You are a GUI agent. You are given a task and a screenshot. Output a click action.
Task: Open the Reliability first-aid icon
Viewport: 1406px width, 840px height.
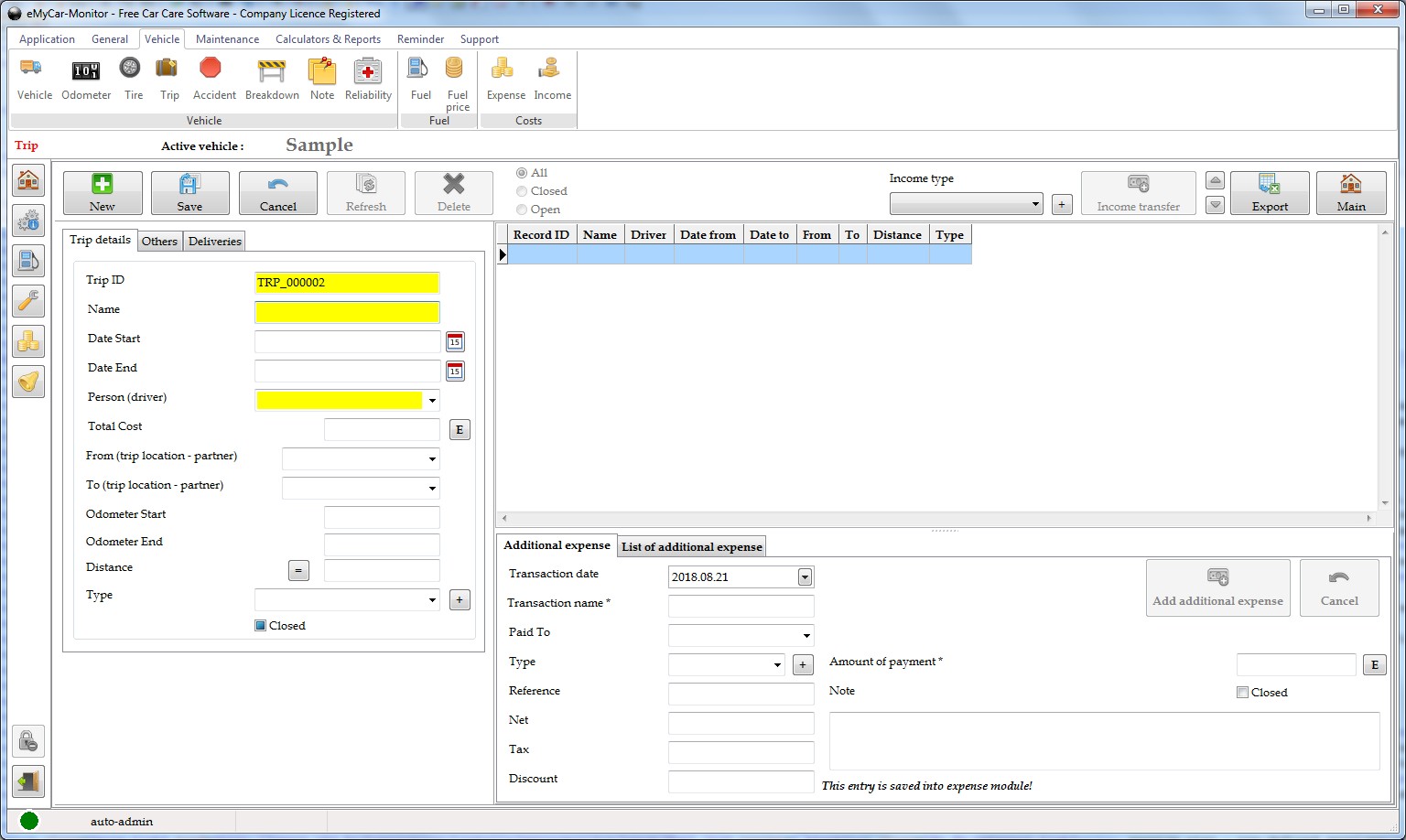tap(368, 78)
